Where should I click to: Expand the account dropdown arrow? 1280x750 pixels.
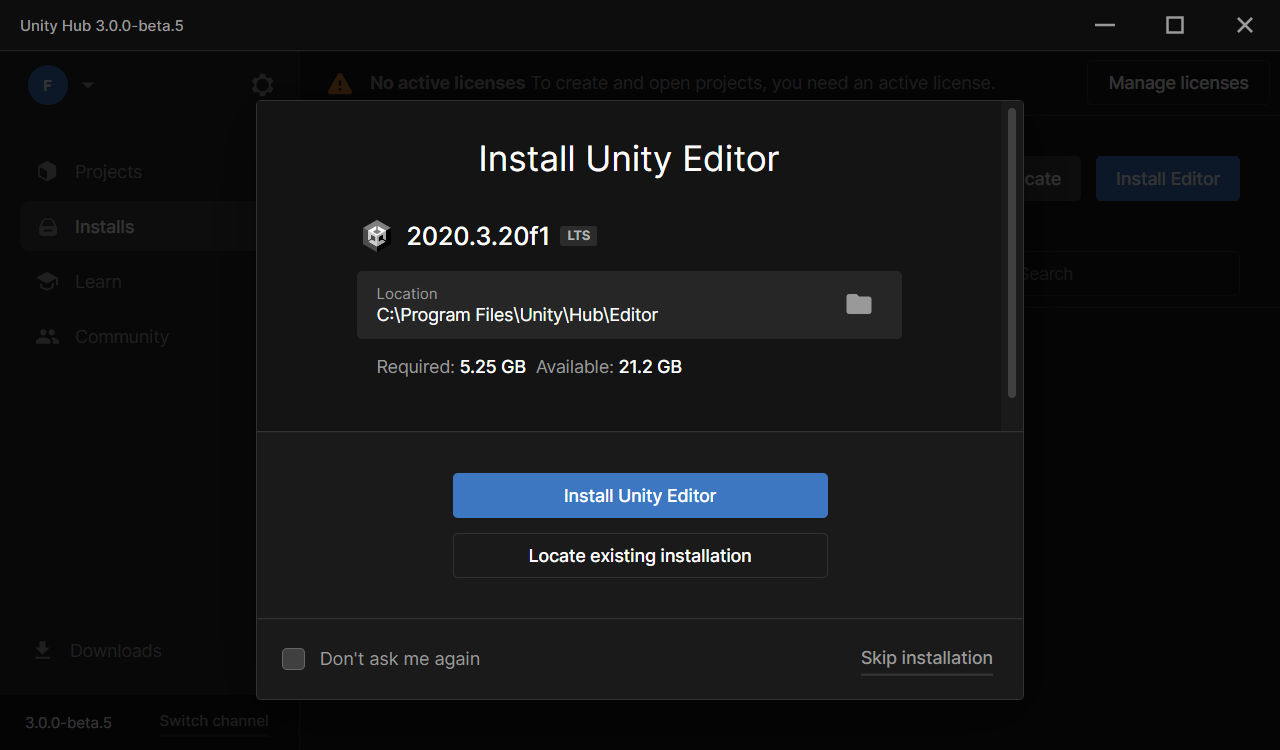point(88,85)
